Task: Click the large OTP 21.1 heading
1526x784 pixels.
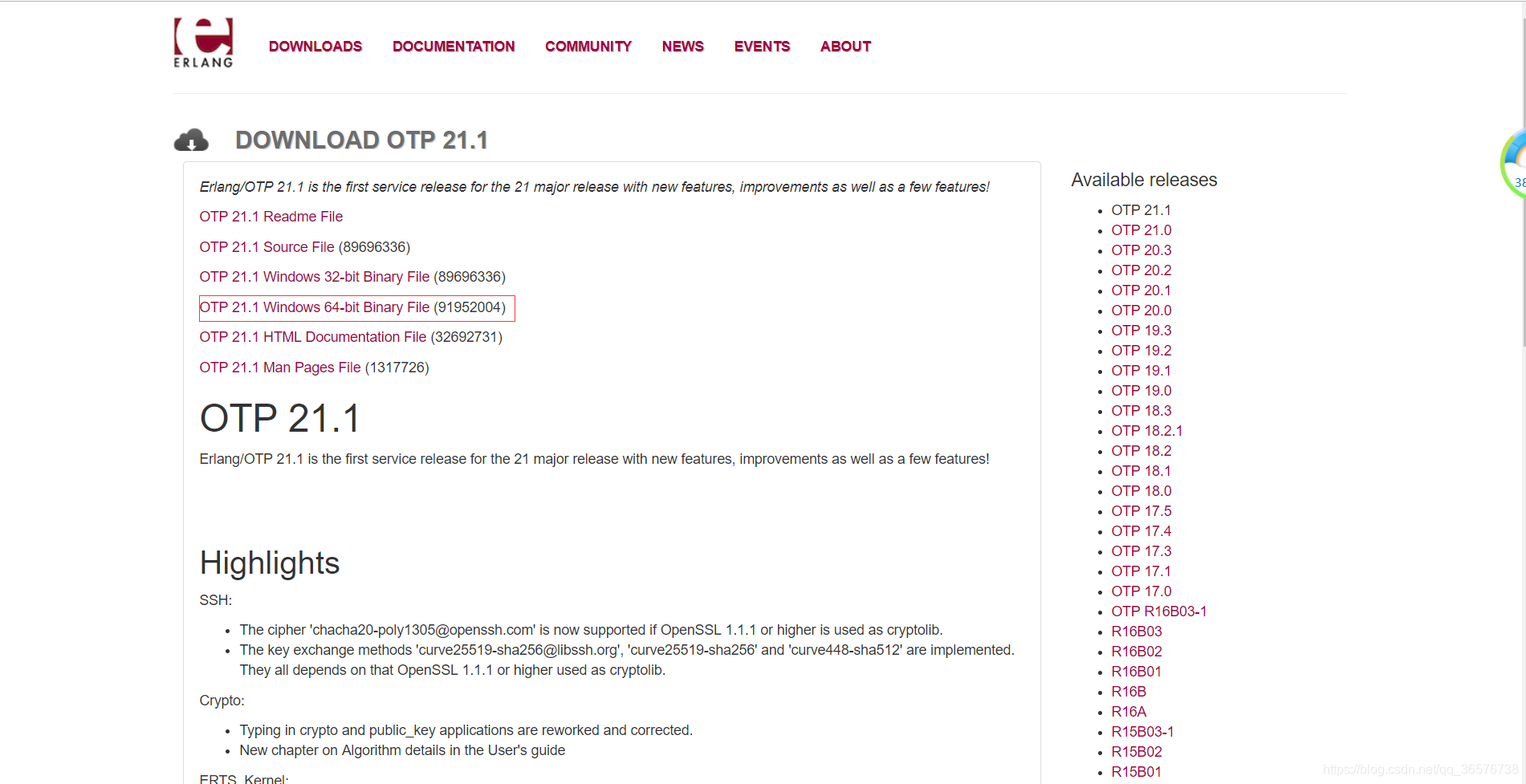Action: point(280,418)
